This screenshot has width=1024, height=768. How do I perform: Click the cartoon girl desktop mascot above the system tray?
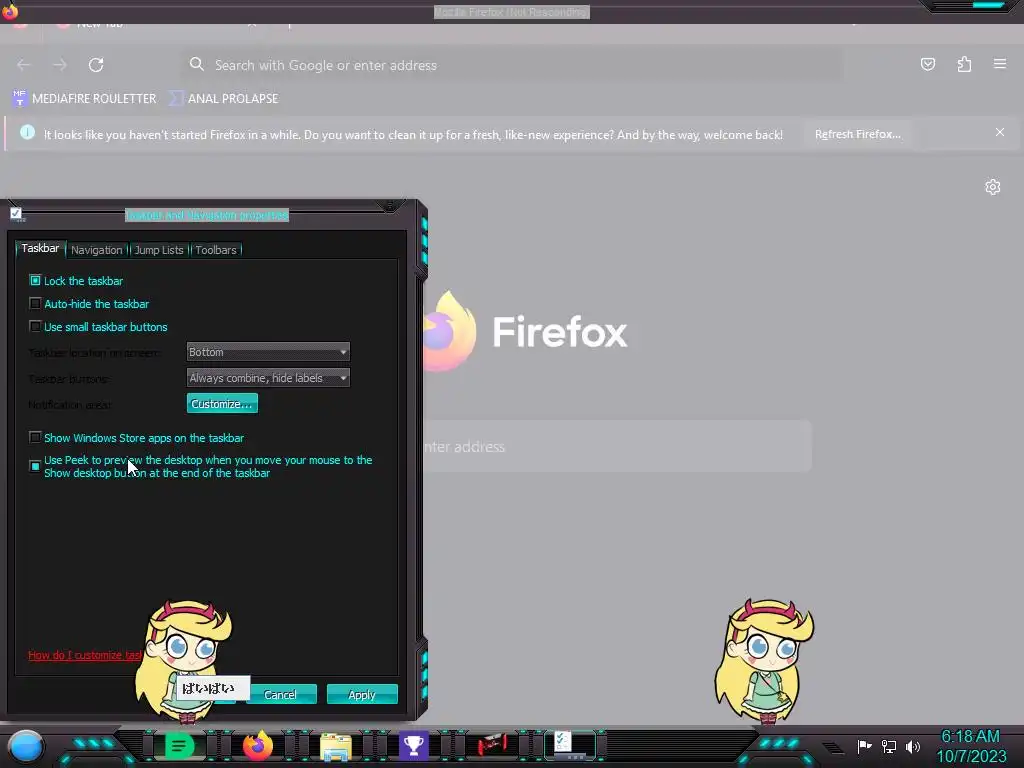[764, 661]
